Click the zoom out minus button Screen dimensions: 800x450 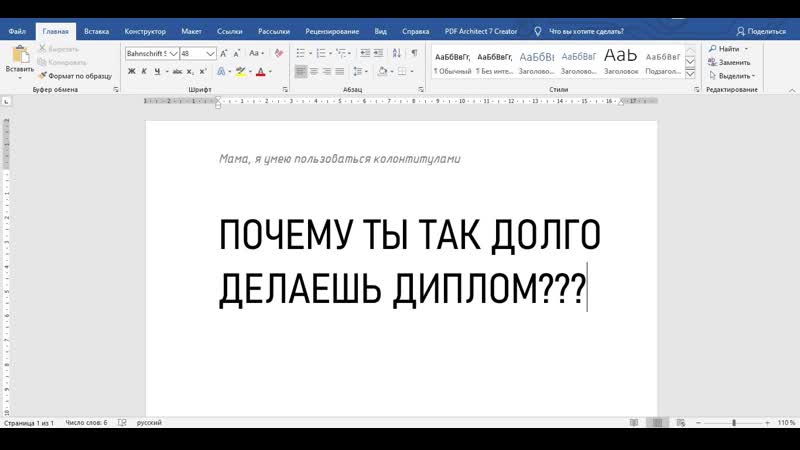pyautogui.click(x=698, y=422)
